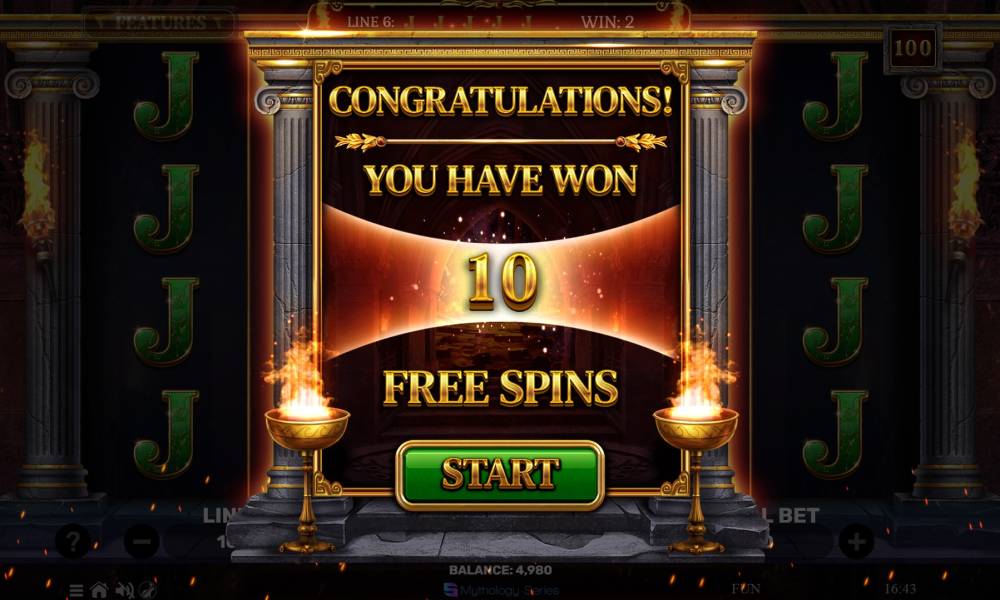Toggle the turbo mode icon

148,590
